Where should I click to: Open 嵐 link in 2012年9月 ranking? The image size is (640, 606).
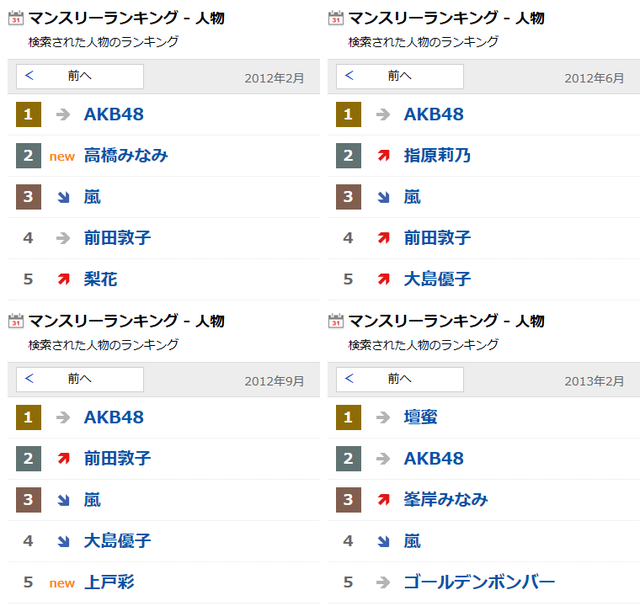click(92, 500)
